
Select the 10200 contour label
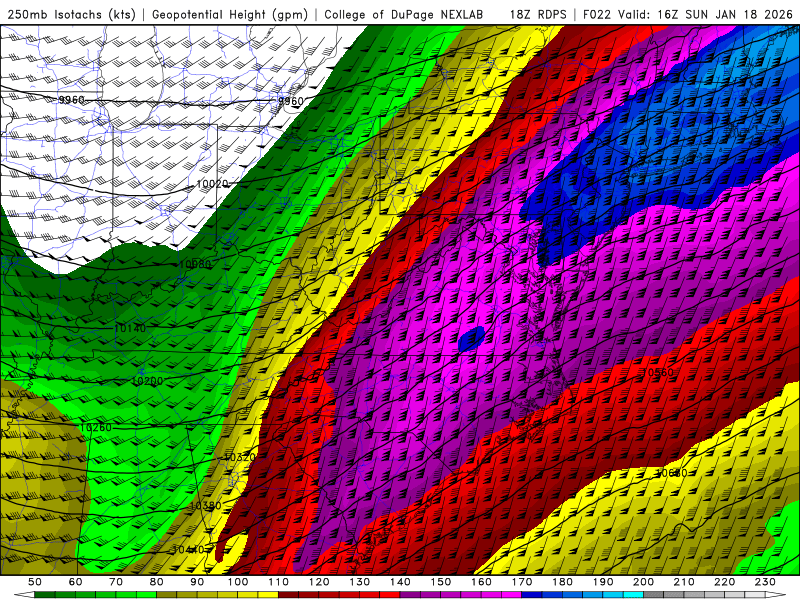tap(147, 381)
